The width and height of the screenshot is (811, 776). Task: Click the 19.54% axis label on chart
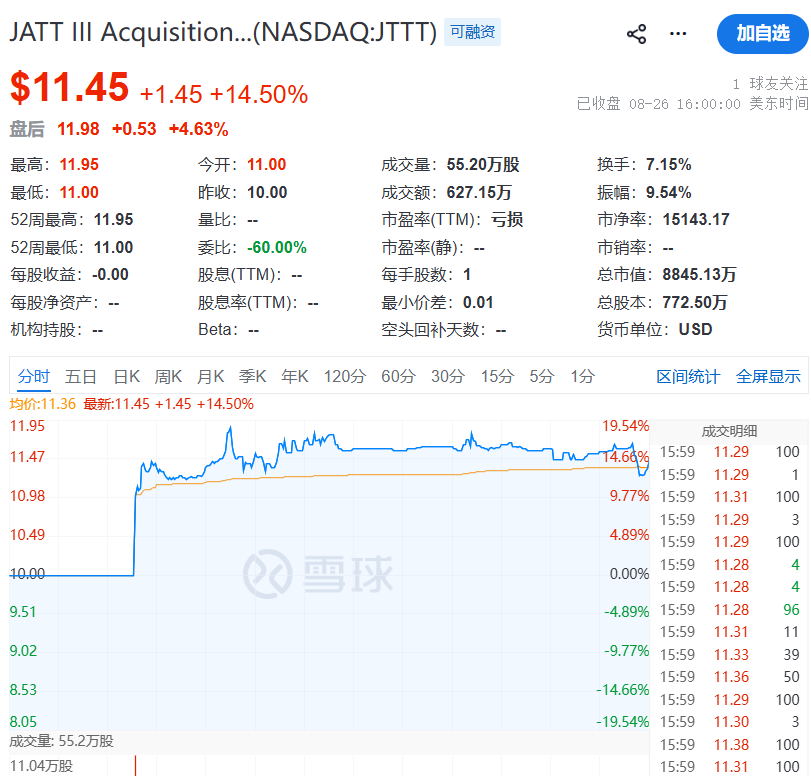coord(625,426)
